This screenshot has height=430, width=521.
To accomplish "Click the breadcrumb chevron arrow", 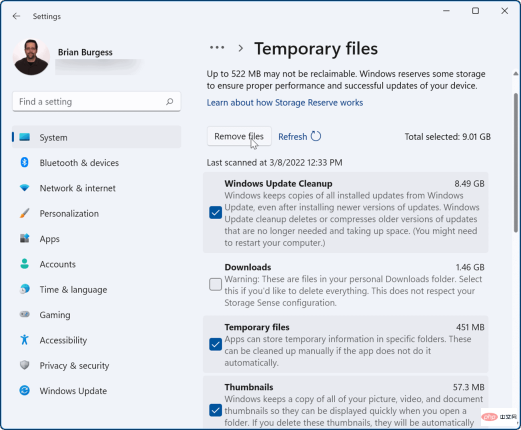I will tap(241, 49).
